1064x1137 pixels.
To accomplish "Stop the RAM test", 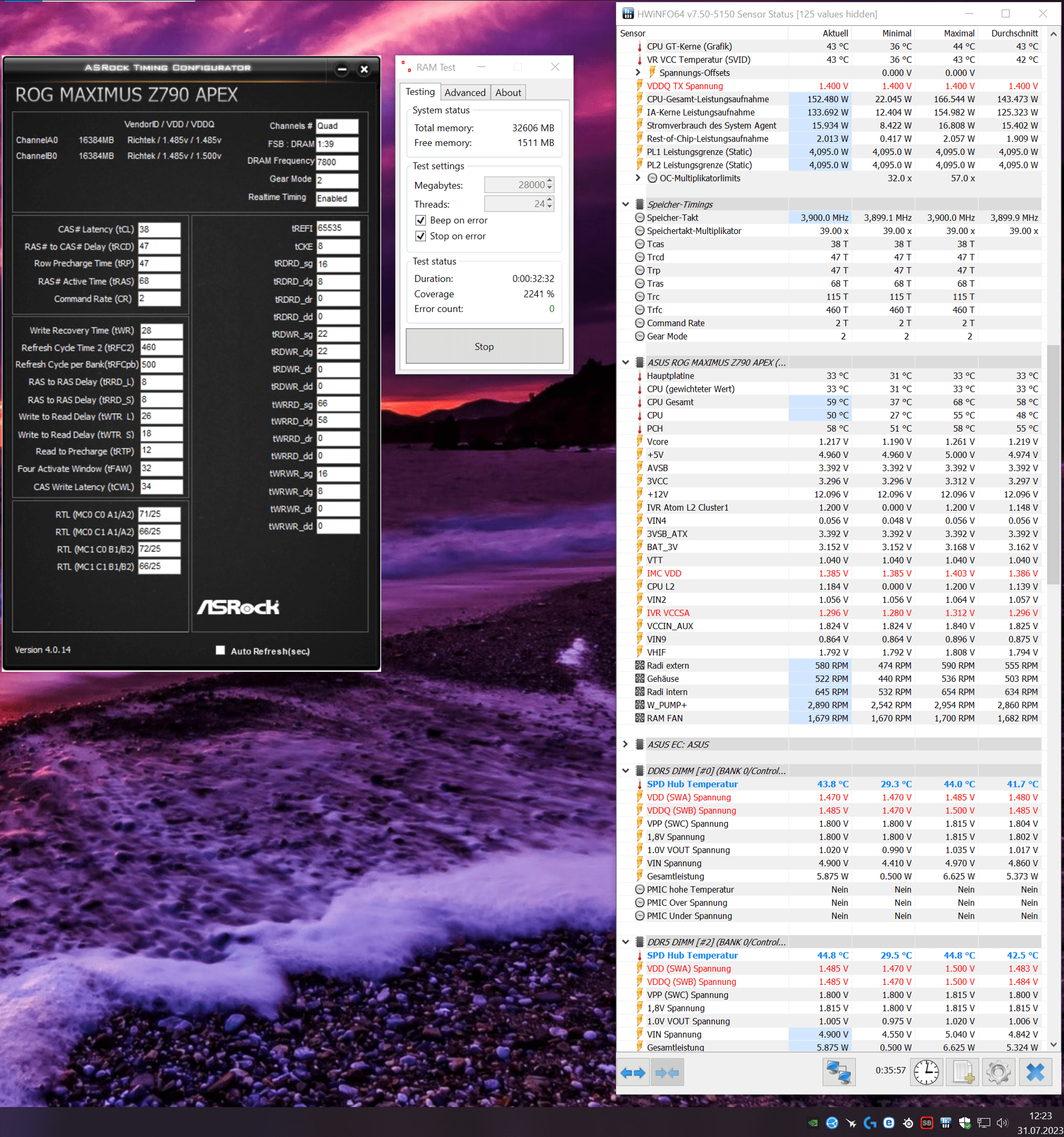I will coord(484,346).
